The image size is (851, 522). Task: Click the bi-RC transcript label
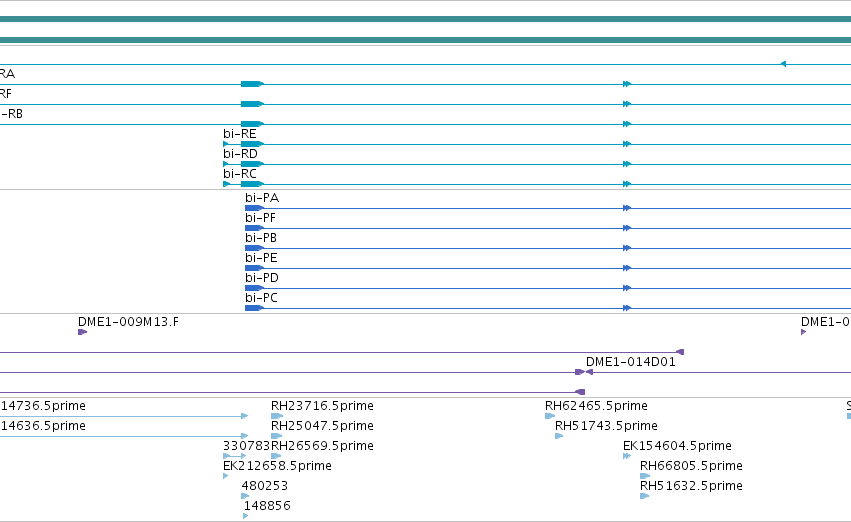(239, 174)
